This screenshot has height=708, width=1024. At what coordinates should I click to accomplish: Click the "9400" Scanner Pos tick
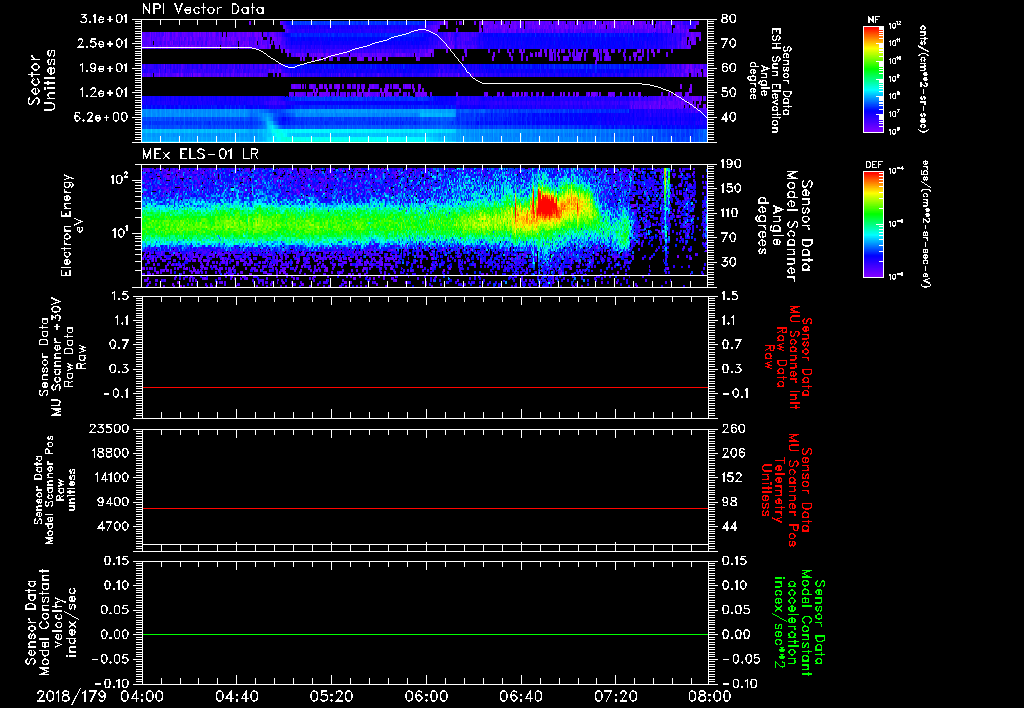click(x=114, y=502)
